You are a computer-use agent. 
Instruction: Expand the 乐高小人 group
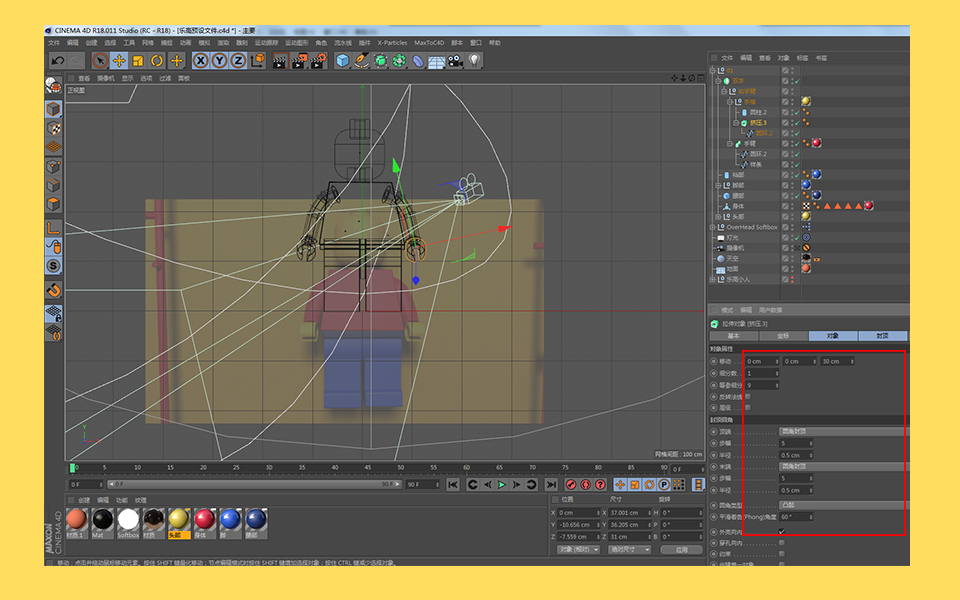click(713, 279)
